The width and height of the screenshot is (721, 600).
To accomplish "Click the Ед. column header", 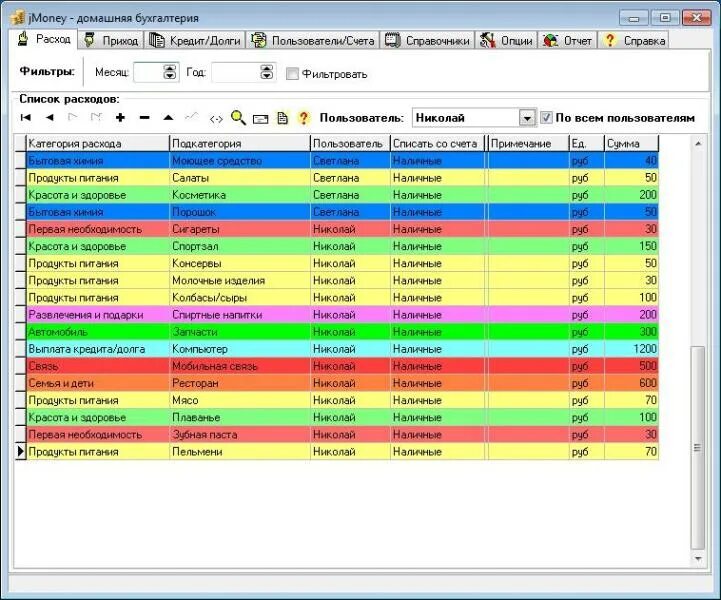I will coord(587,143).
